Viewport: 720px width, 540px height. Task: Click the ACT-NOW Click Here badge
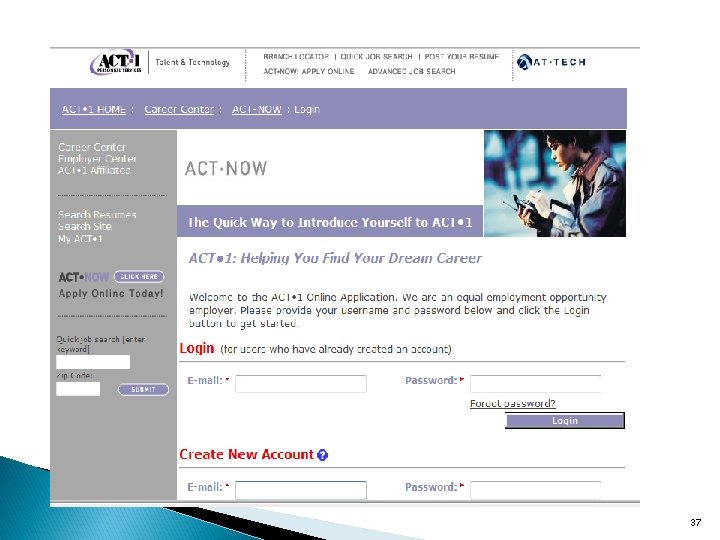139,276
